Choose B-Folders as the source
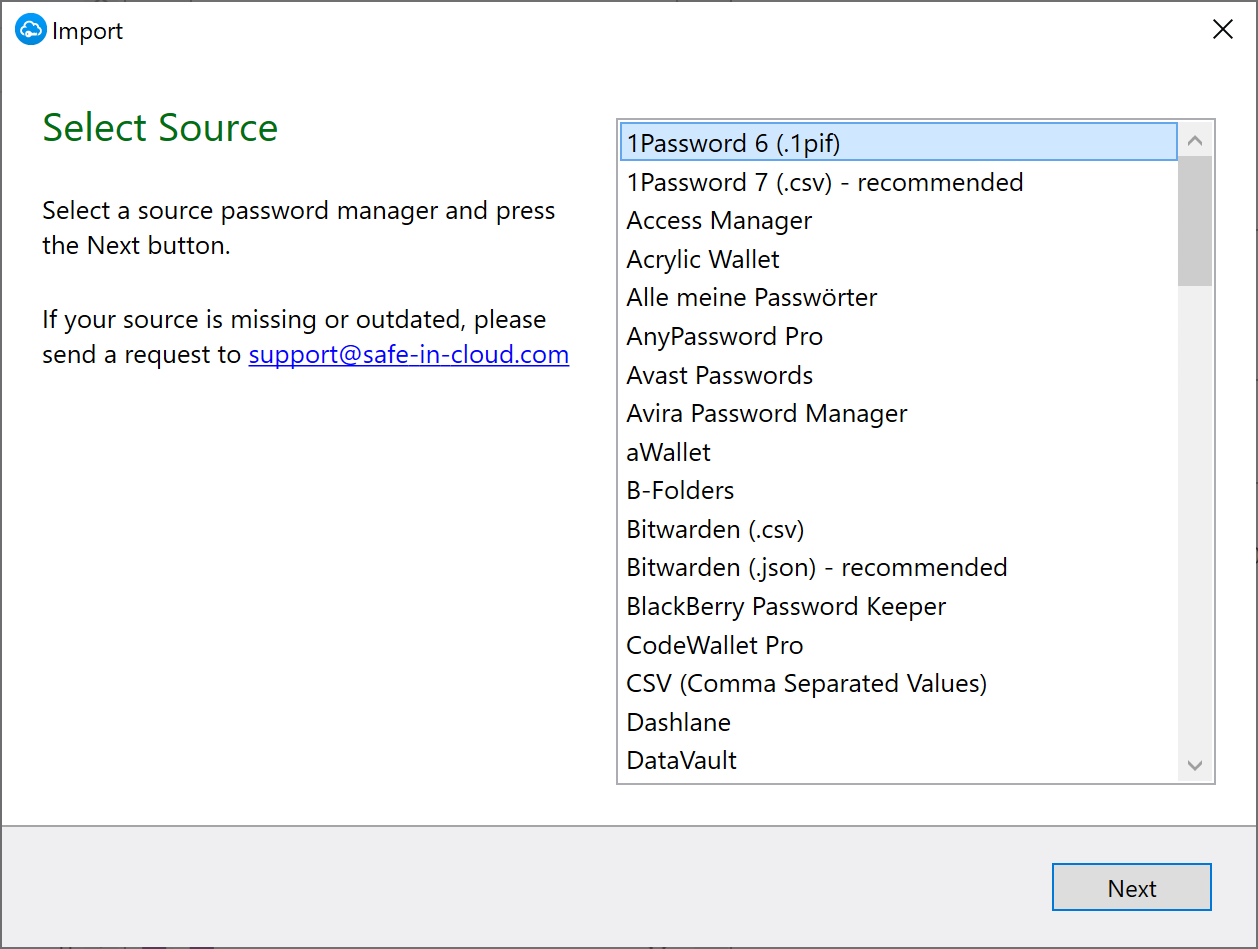The width and height of the screenshot is (1258, 949). click(898, 490)
